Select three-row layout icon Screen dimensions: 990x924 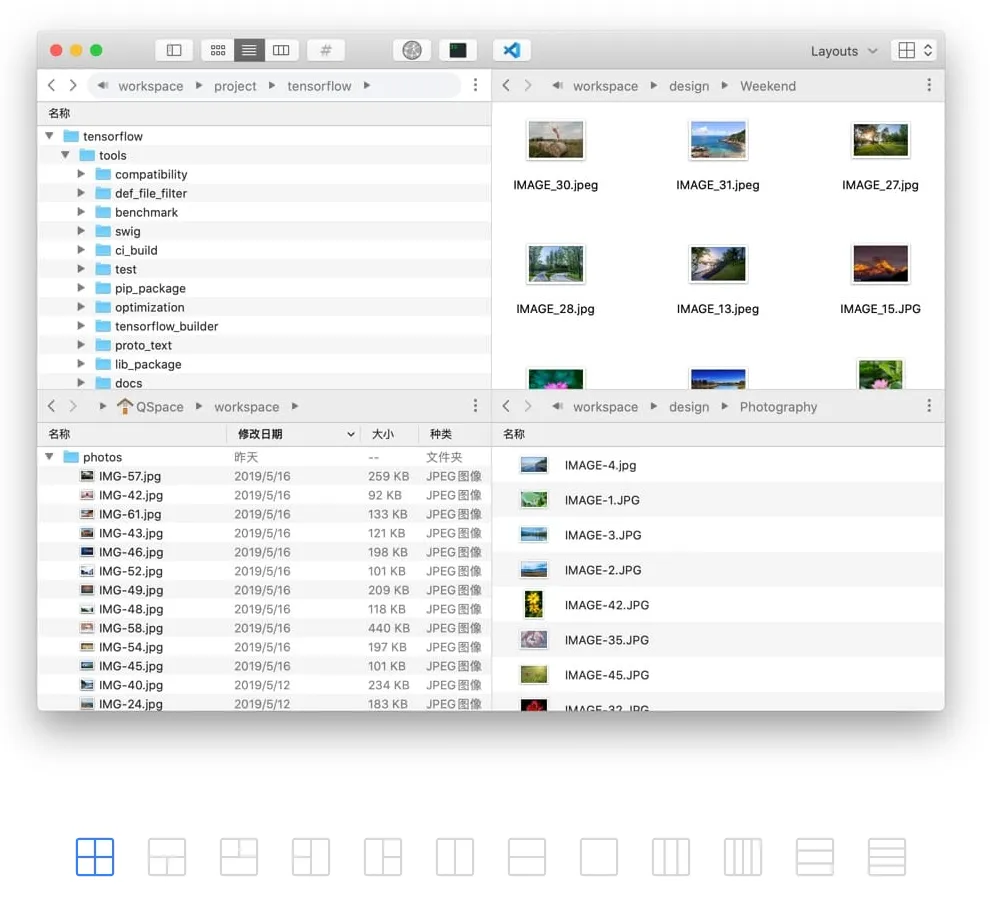point(814,857)
